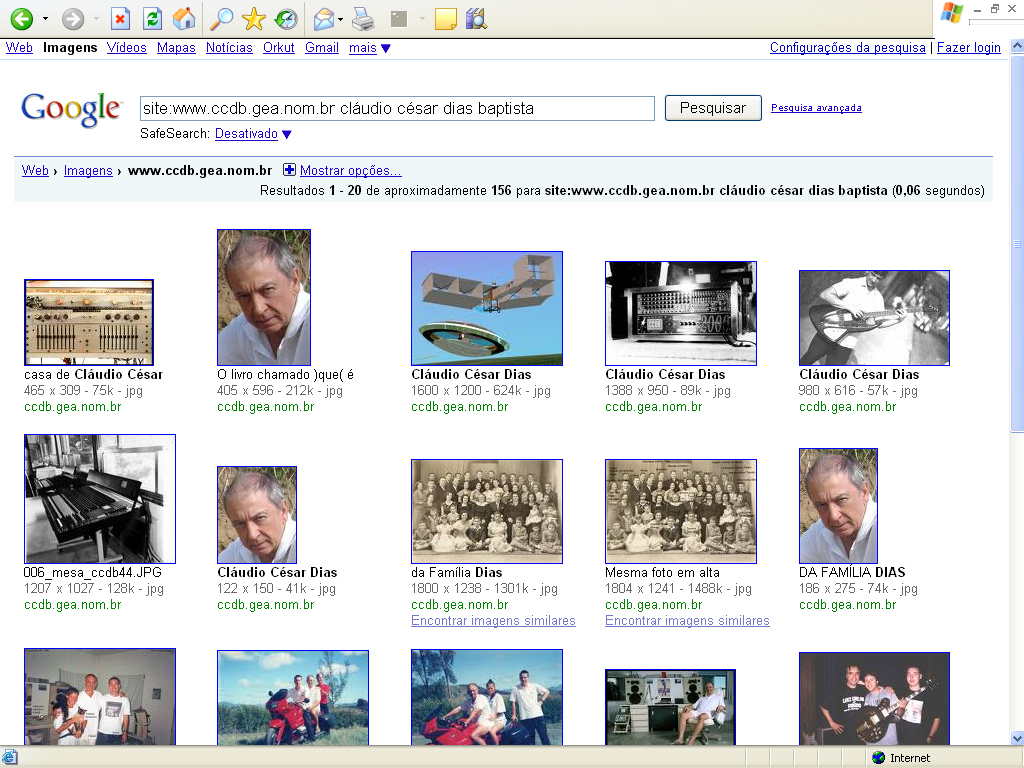Open the History clock icon
This screenshot has width=1024, height=768.
(x=285, y=18)
